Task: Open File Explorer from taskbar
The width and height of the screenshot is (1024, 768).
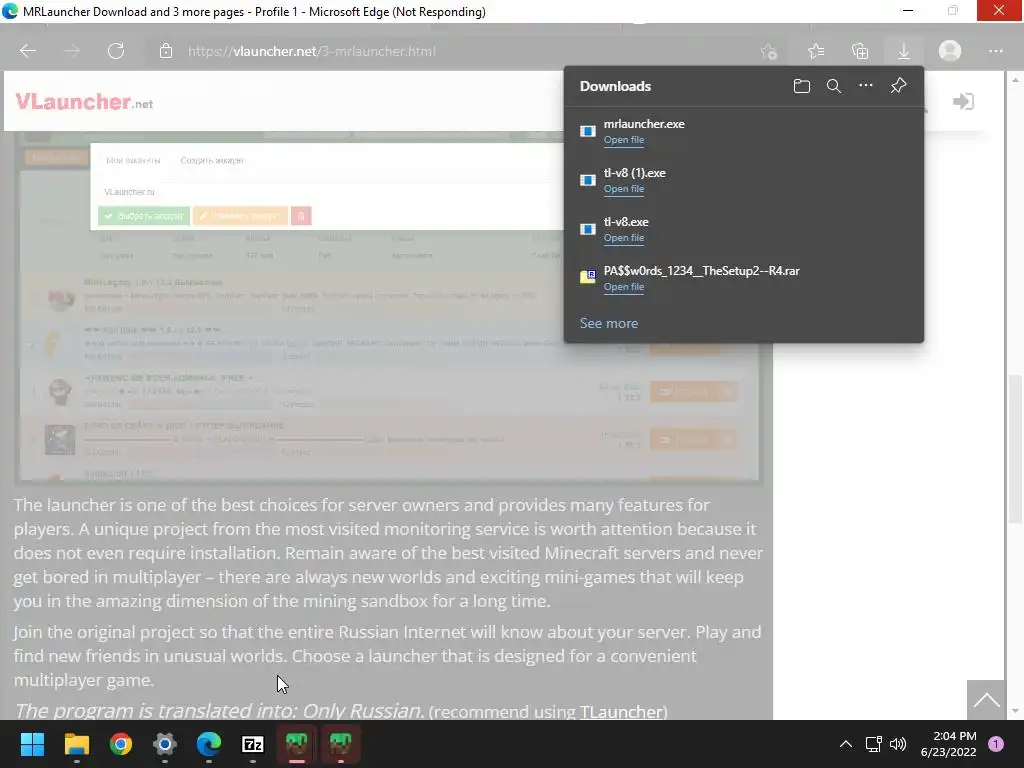Action: tap(76, 744)
